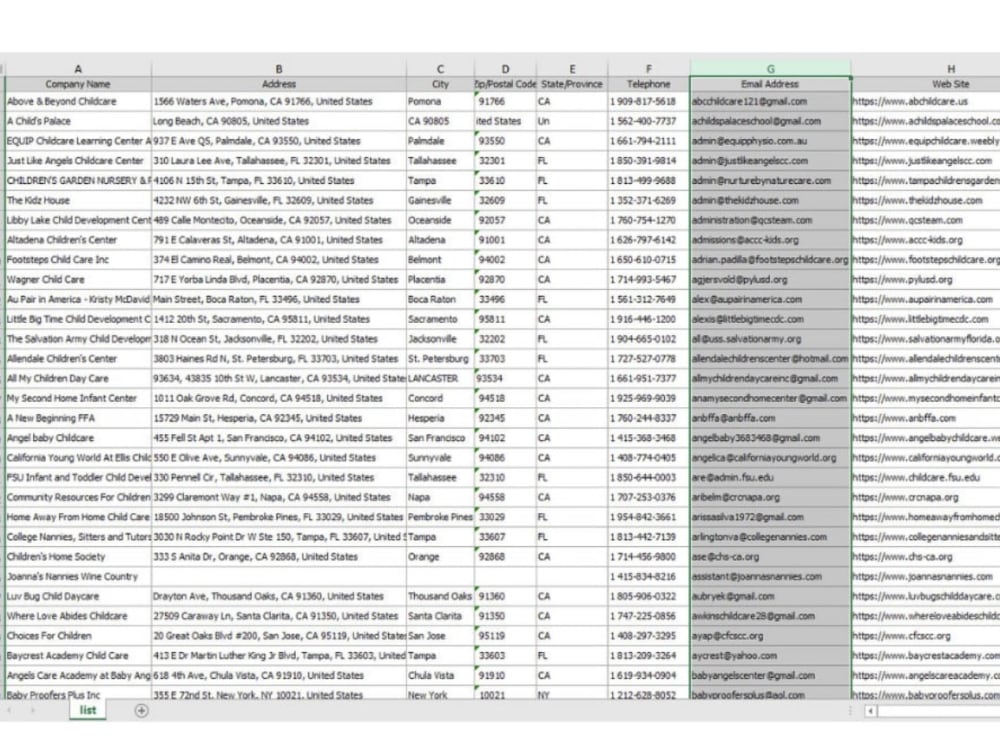Switch to the 'list' sheet tab
Image resolution: width=1000 pixels, height=750 pixels.
point(86,710)
